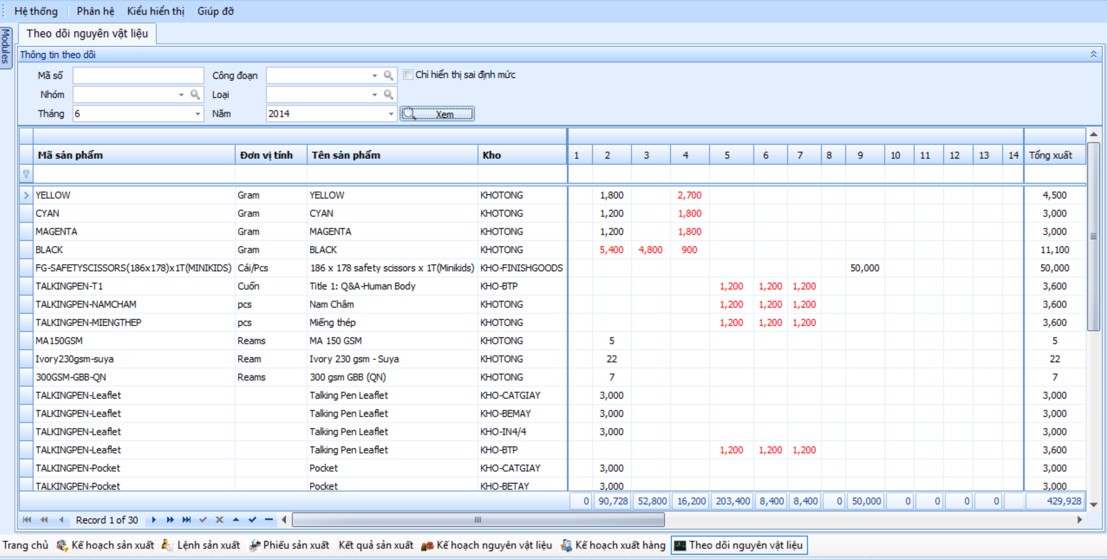Sort by Đơn vị tính column header
The width and height of the screenshot is (1107, 559).
tap(271, 155)
